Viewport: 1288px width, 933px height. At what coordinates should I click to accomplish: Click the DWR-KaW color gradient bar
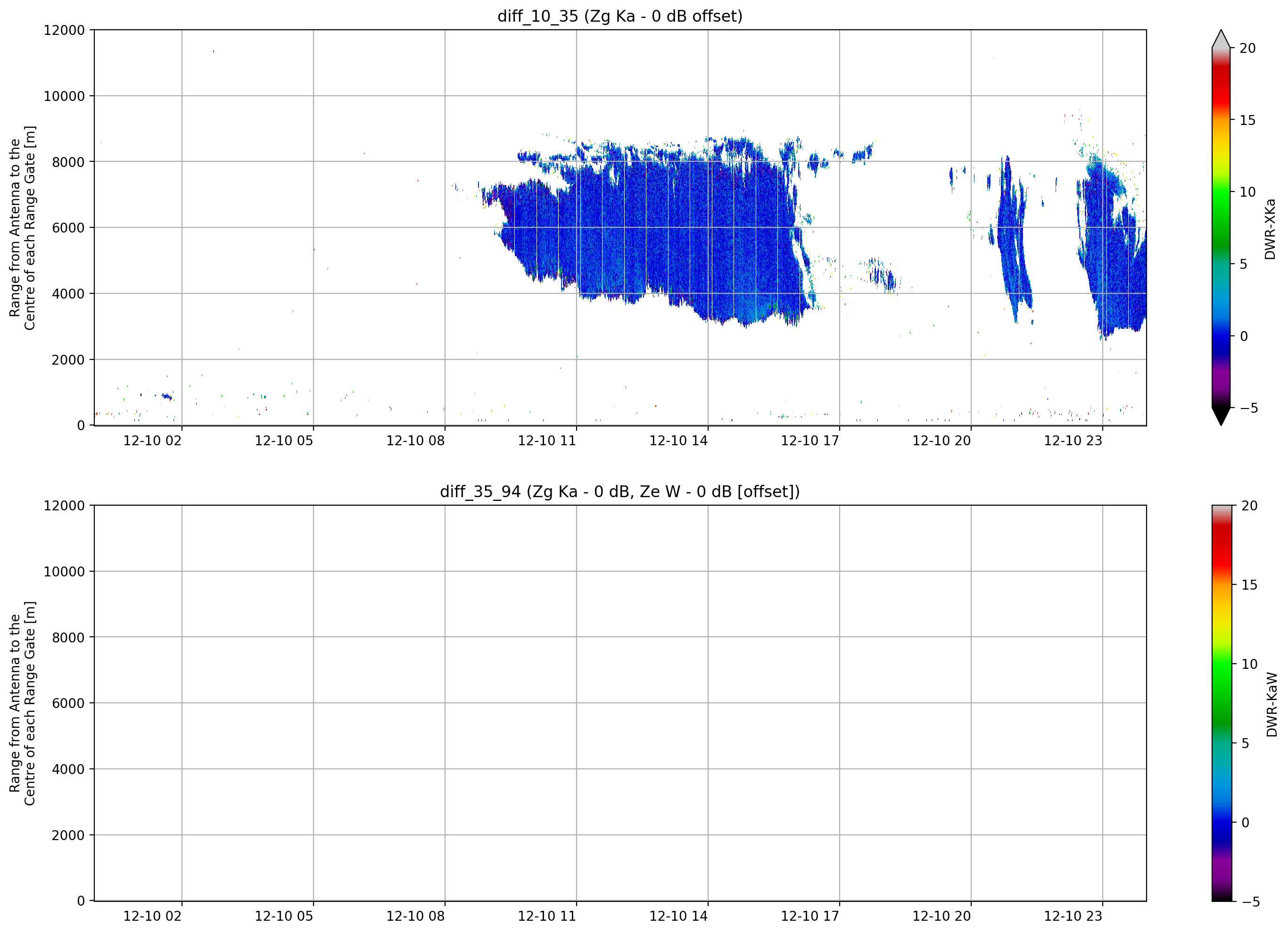click(1222, 703)
